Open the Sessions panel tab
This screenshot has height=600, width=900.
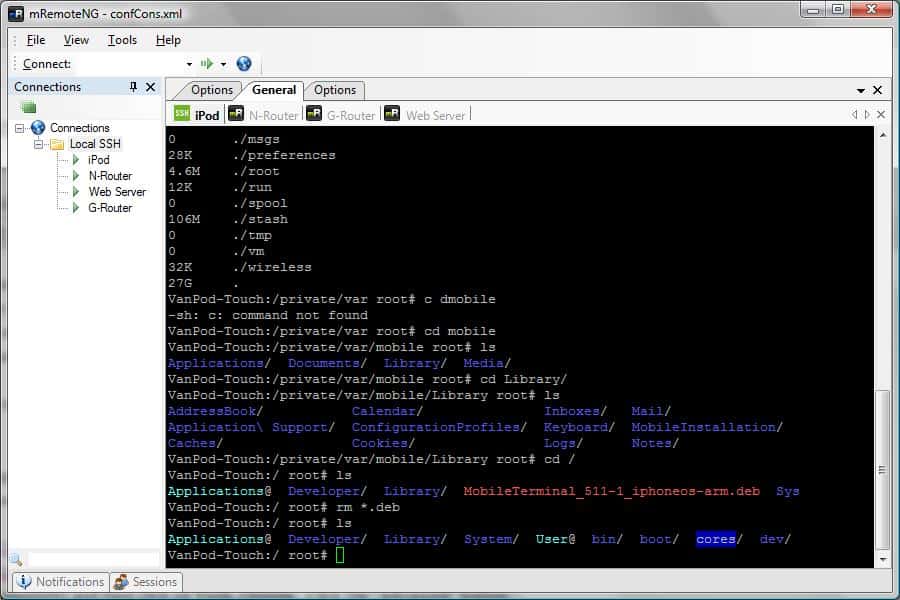click(146, 581)
